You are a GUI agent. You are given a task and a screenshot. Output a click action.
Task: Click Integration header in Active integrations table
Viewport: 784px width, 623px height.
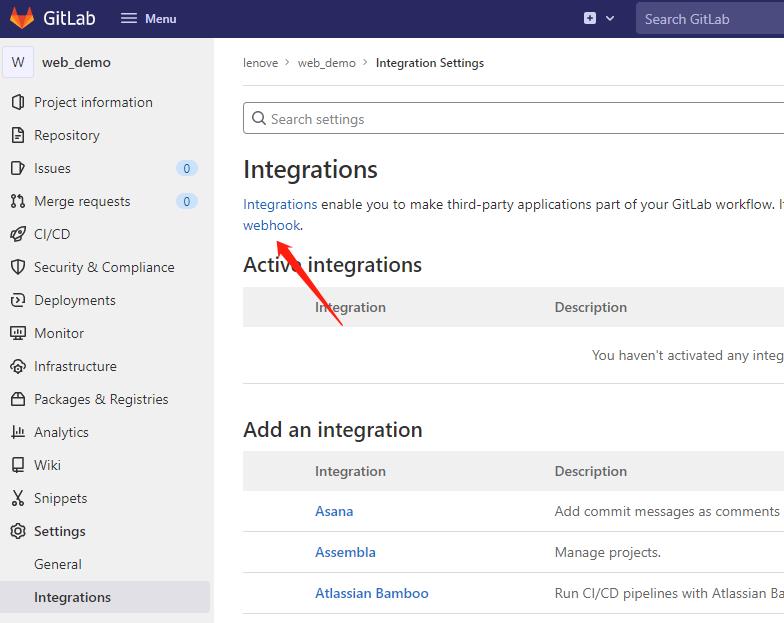[350, 307]
